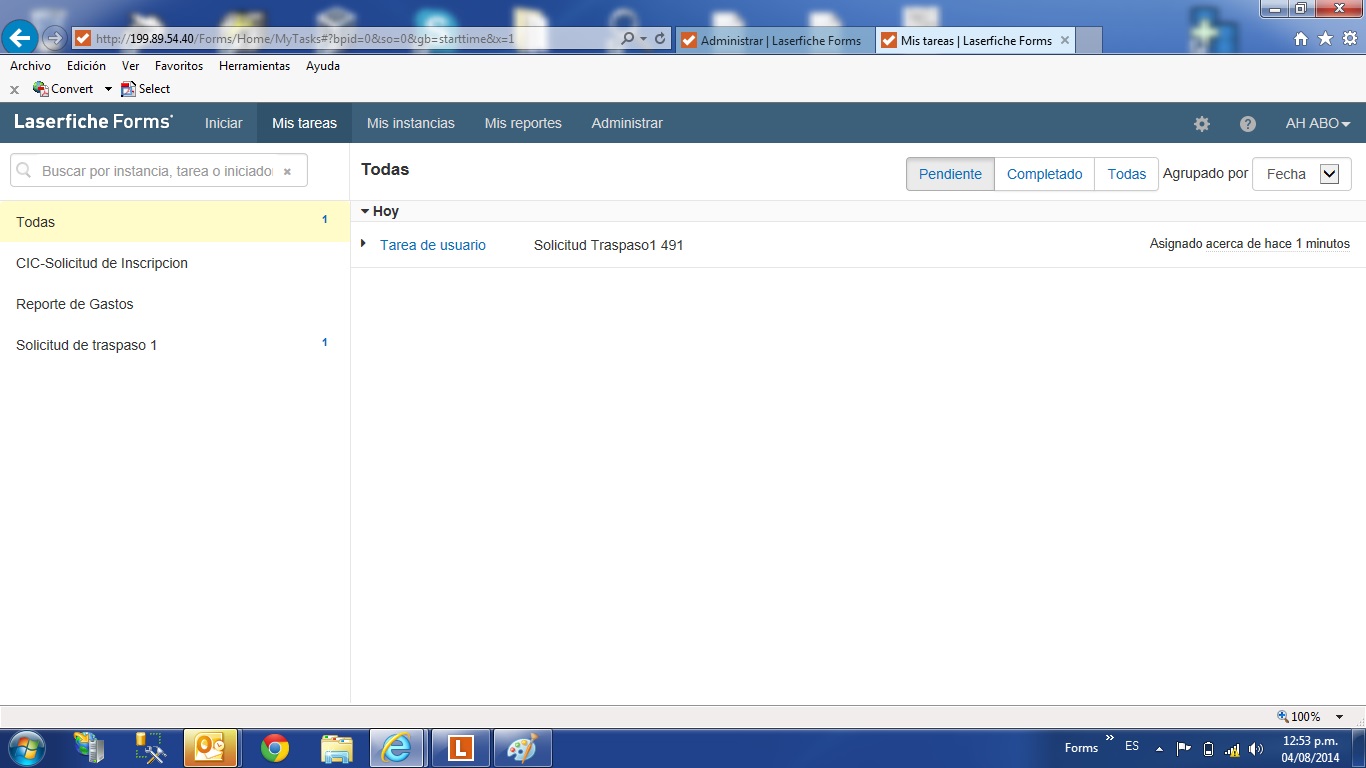Switch filter to Completado tasks
1366x768 pixels.
coord(1045,174)
